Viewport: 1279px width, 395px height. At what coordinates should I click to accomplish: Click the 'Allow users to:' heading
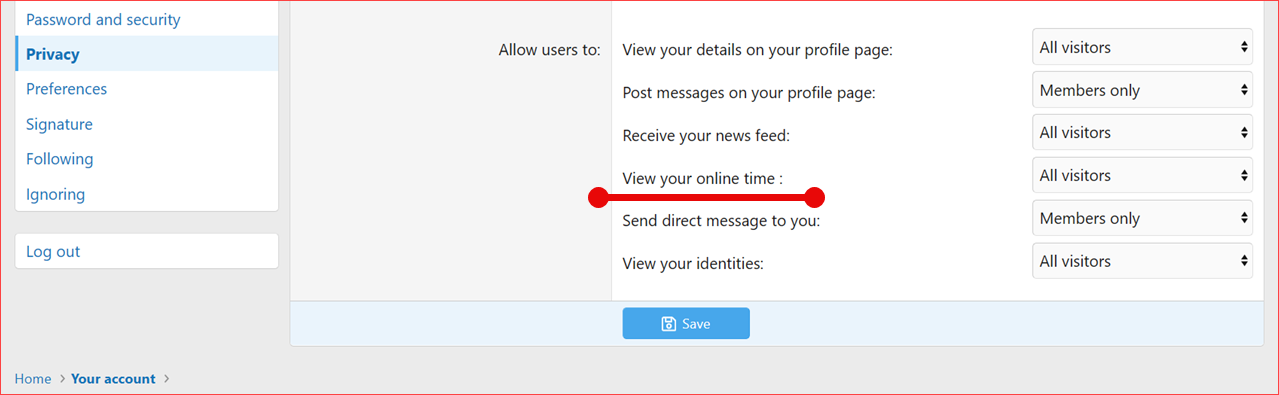549,50
